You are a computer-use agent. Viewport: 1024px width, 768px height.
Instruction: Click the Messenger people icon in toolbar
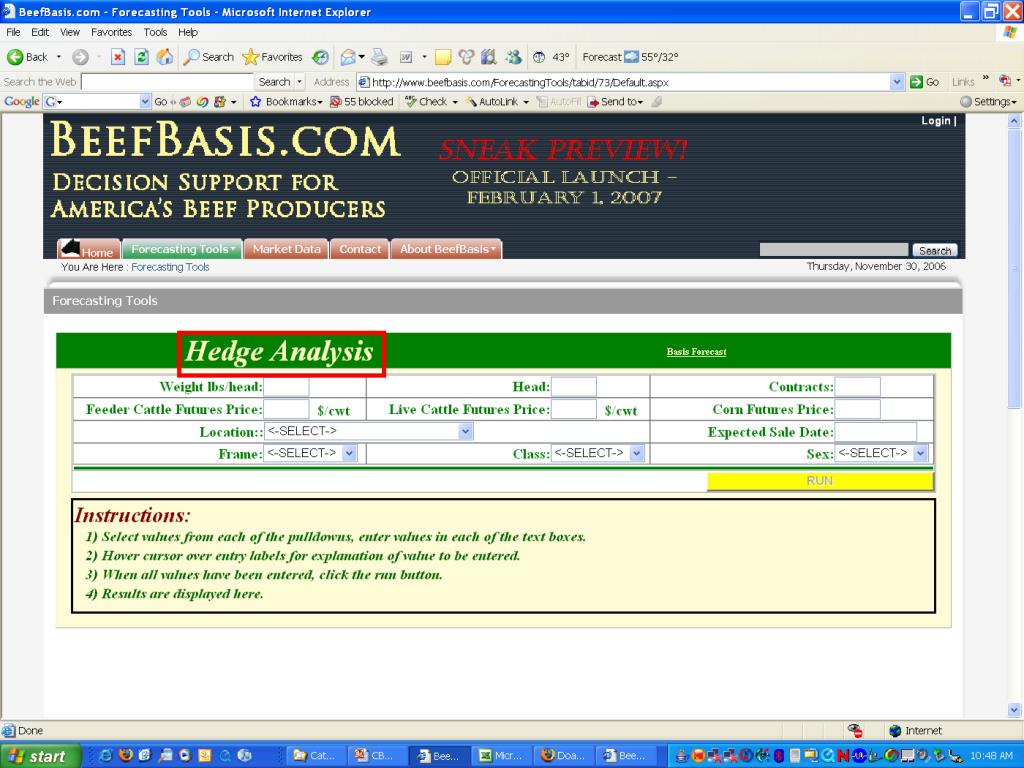click(x=513, y=57)
